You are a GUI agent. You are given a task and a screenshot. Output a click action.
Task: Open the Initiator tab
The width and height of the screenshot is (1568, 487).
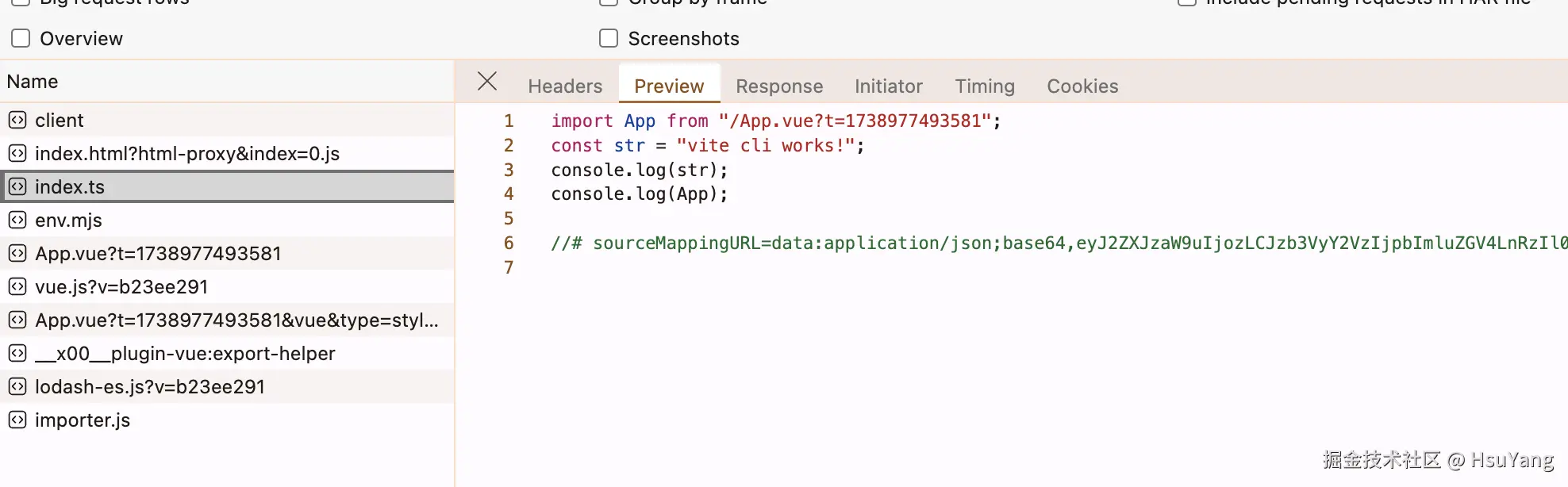tap(888, 86)
